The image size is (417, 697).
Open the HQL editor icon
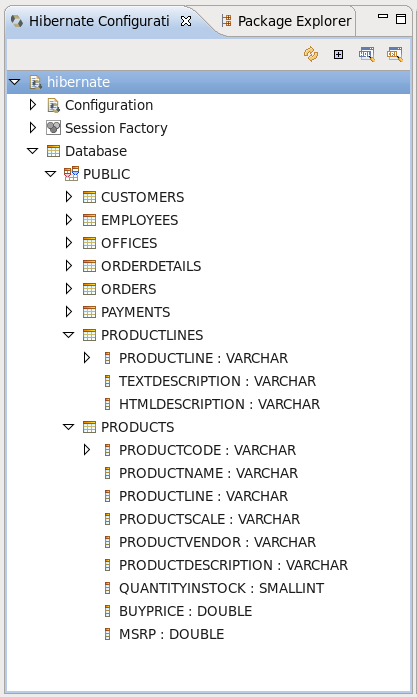(x=367, y=54)
